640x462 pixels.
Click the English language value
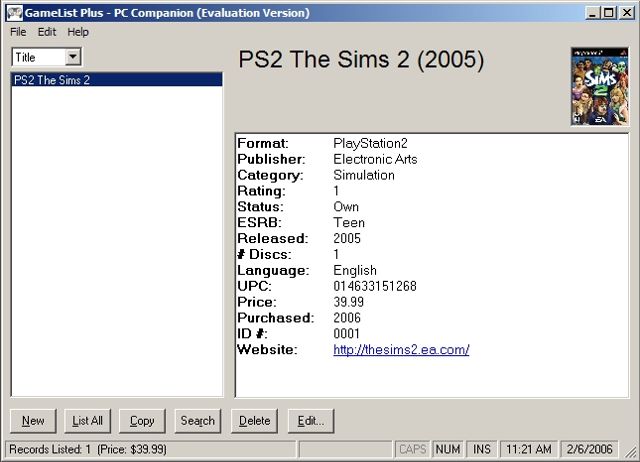(355, 270)
